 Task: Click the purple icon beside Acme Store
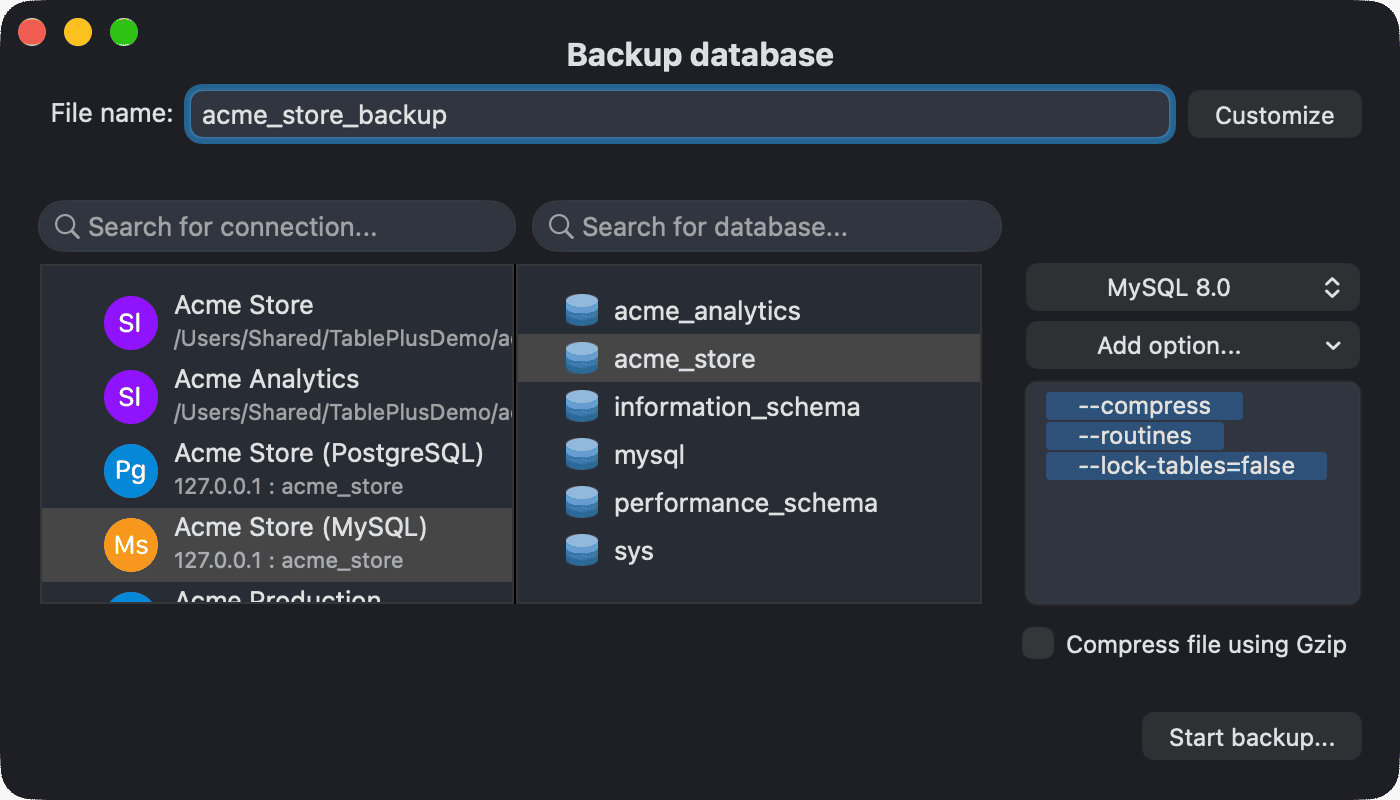tap(131, 322)
